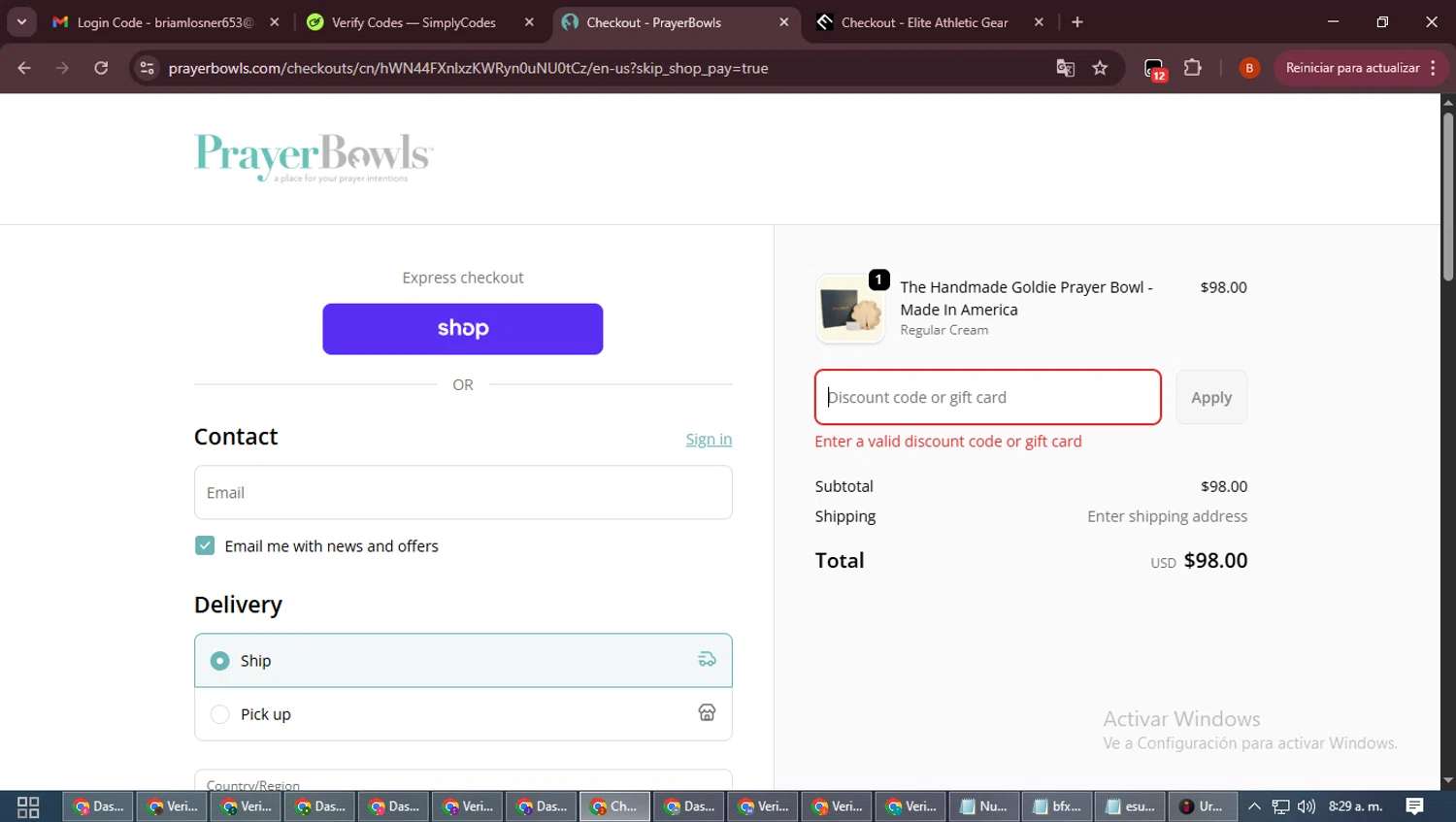Click the store pickup icon

coord(707,713)
